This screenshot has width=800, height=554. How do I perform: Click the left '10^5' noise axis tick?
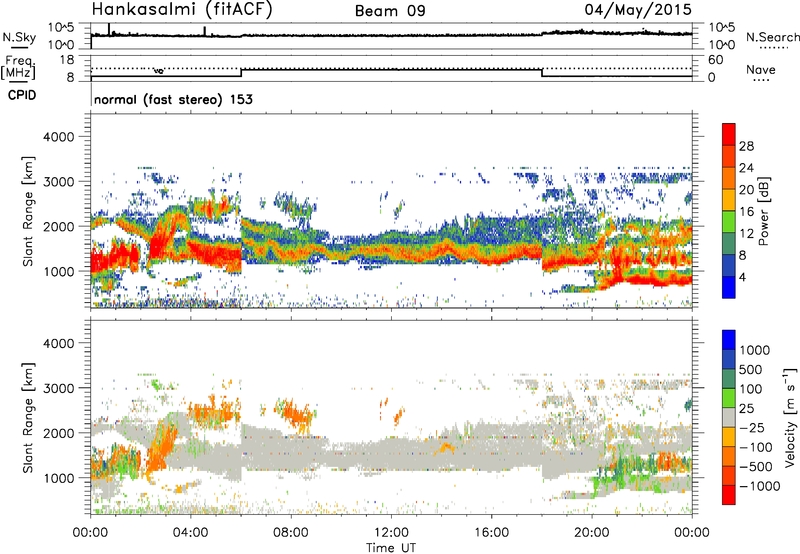click(x=61, y=28)
